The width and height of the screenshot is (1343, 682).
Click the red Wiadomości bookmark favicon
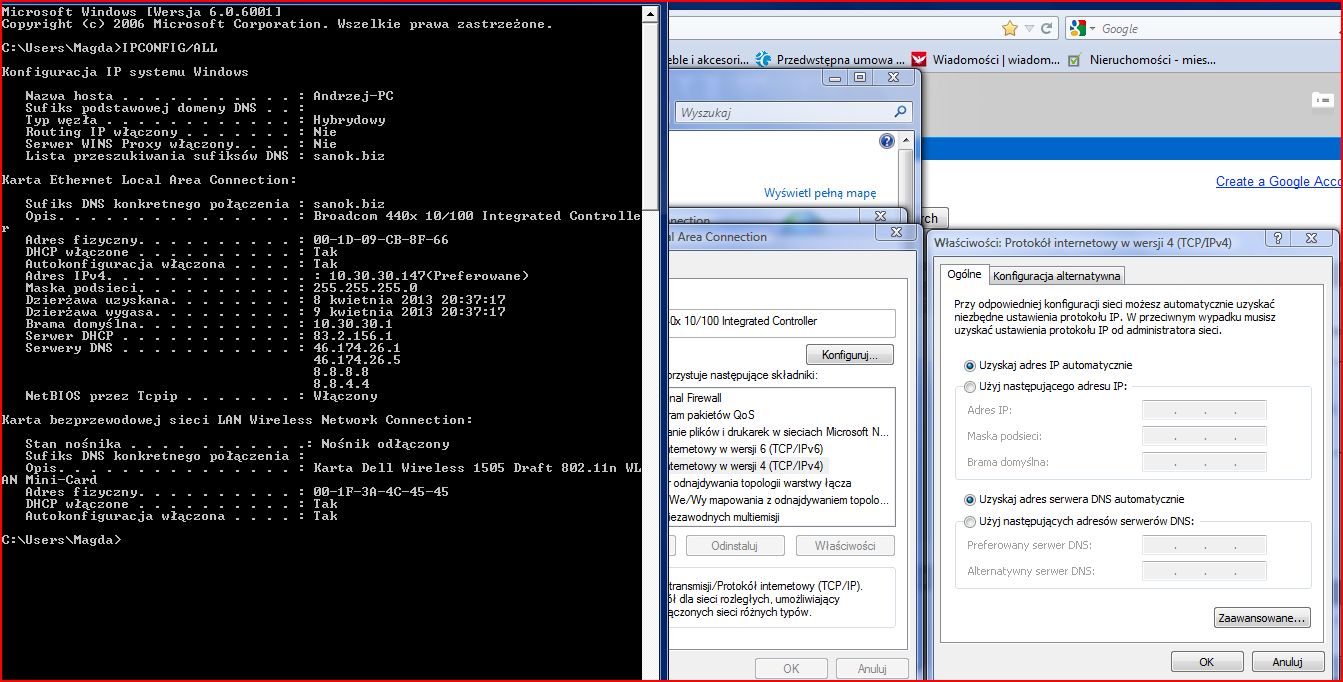click(919, 60)
